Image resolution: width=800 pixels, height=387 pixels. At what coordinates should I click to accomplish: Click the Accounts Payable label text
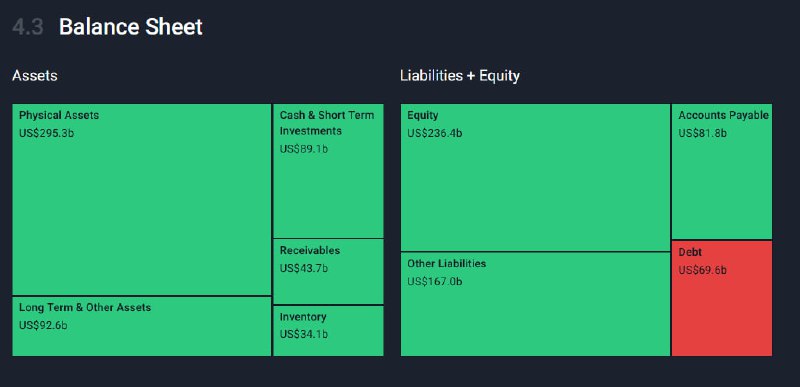click(723, 115)
